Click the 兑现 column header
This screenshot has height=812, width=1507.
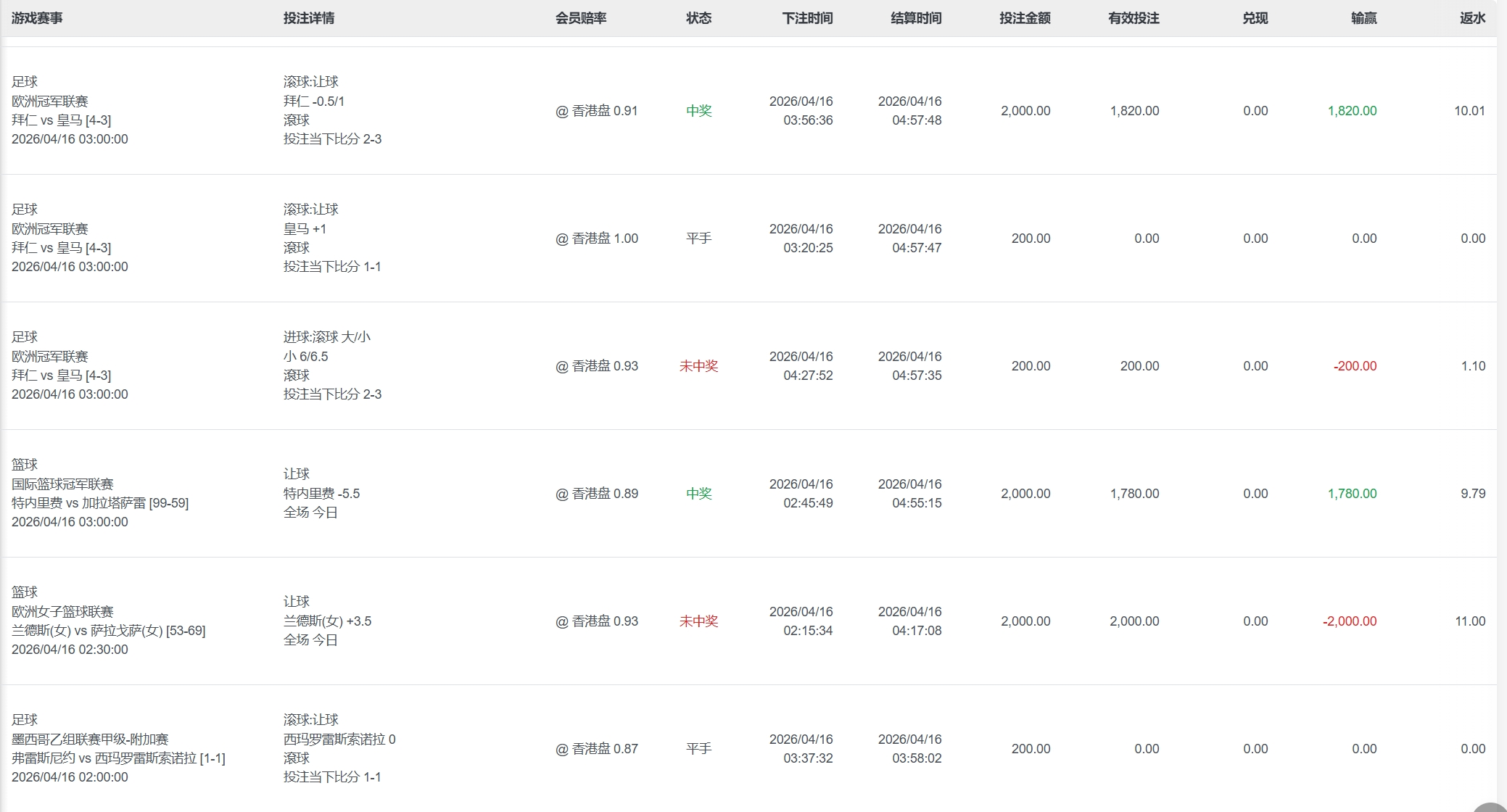(1255, 18)
